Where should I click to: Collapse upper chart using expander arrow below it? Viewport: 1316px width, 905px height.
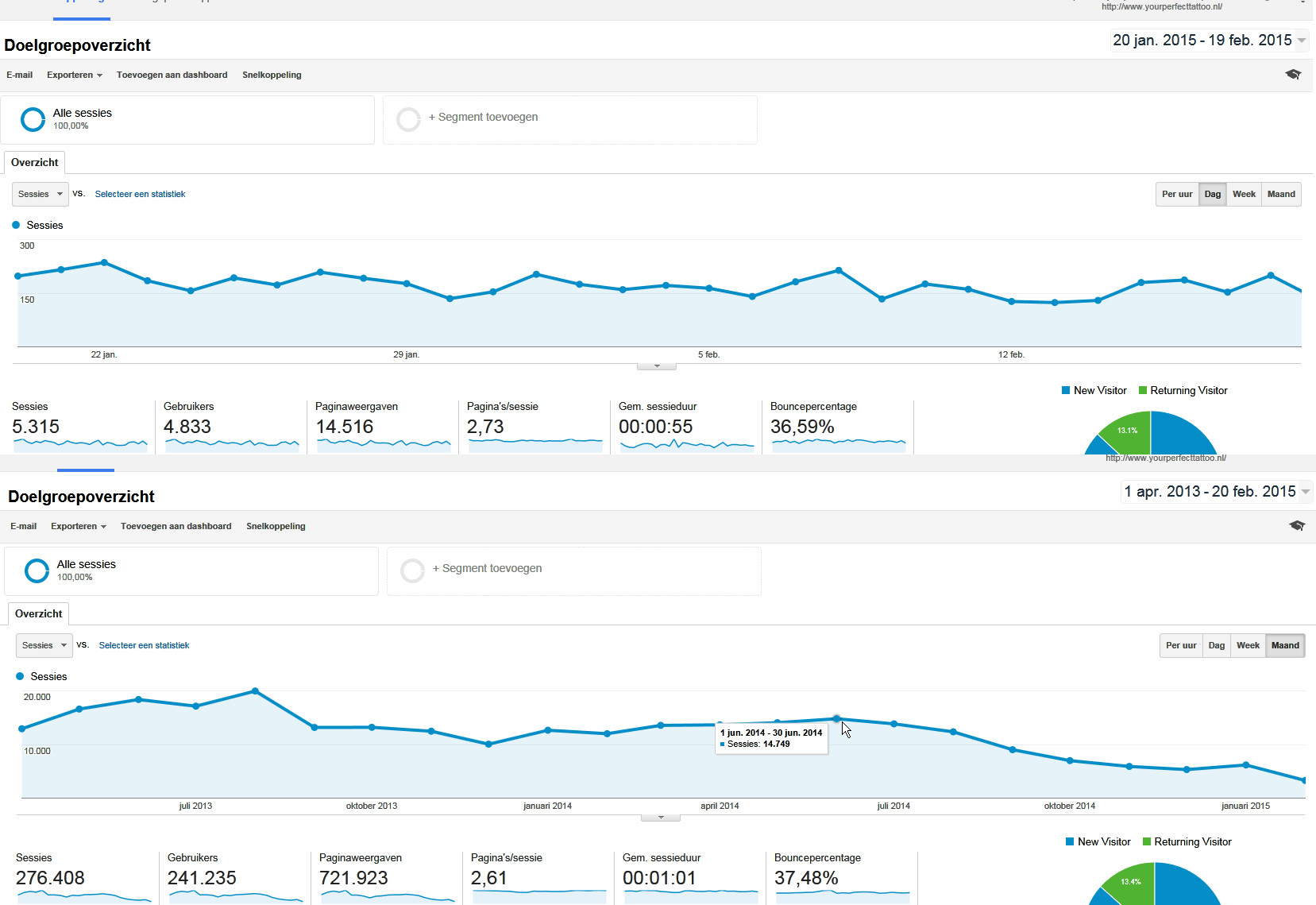coord(657,366)
